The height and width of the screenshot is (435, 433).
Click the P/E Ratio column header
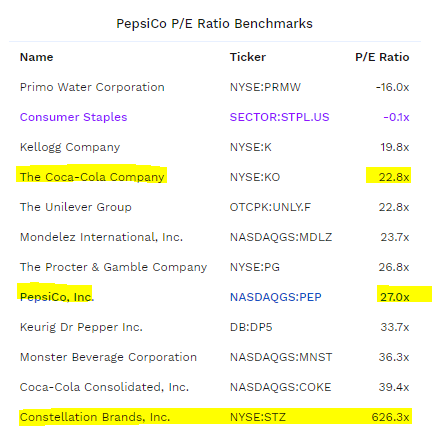click(382, 57)
